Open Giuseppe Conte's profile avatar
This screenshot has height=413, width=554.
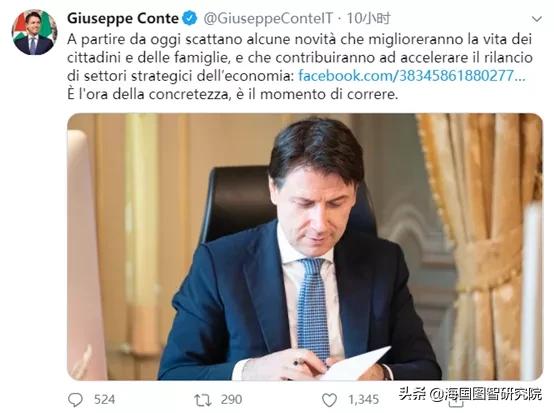tap(34, 33)
